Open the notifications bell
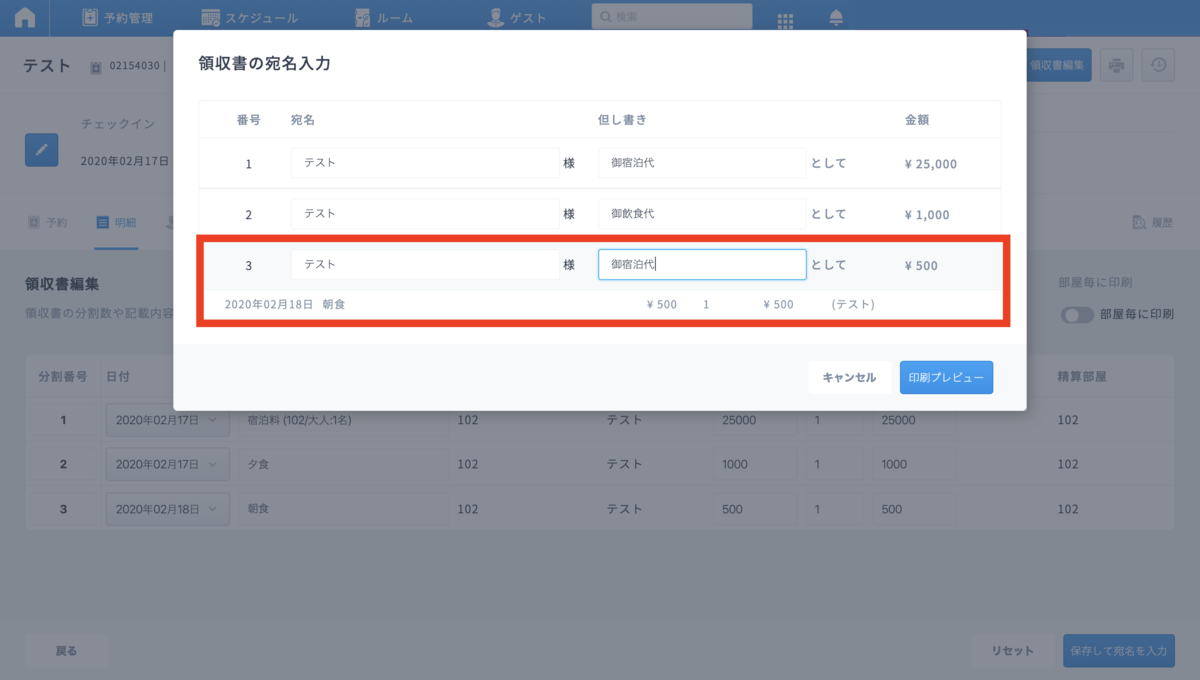This screenshot has width=1200, height=680. (x=835, y=18)
